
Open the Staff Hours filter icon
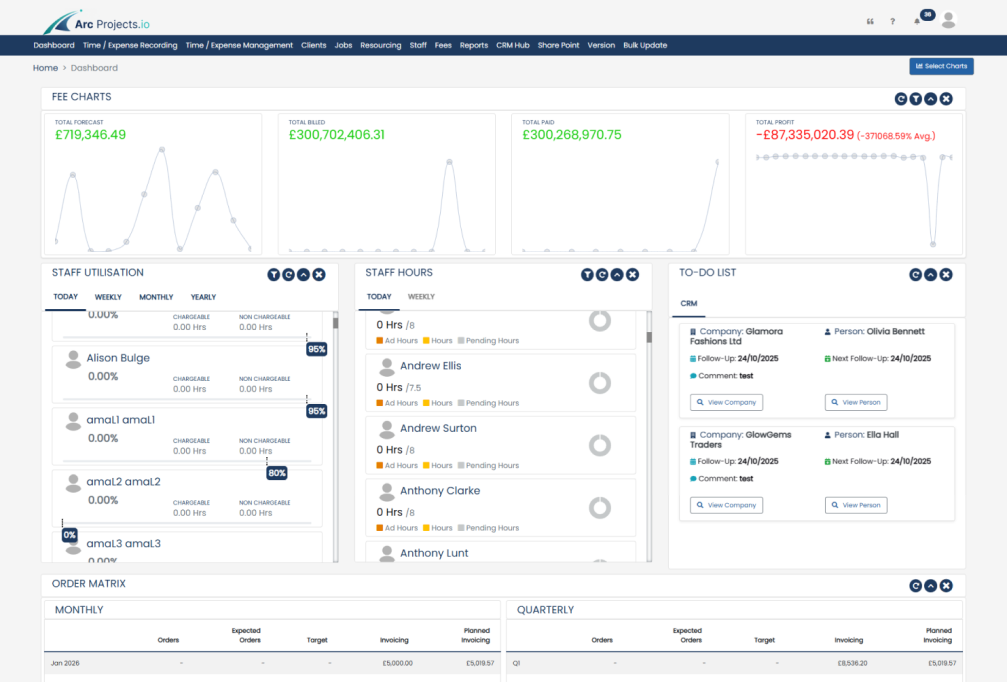588,275
